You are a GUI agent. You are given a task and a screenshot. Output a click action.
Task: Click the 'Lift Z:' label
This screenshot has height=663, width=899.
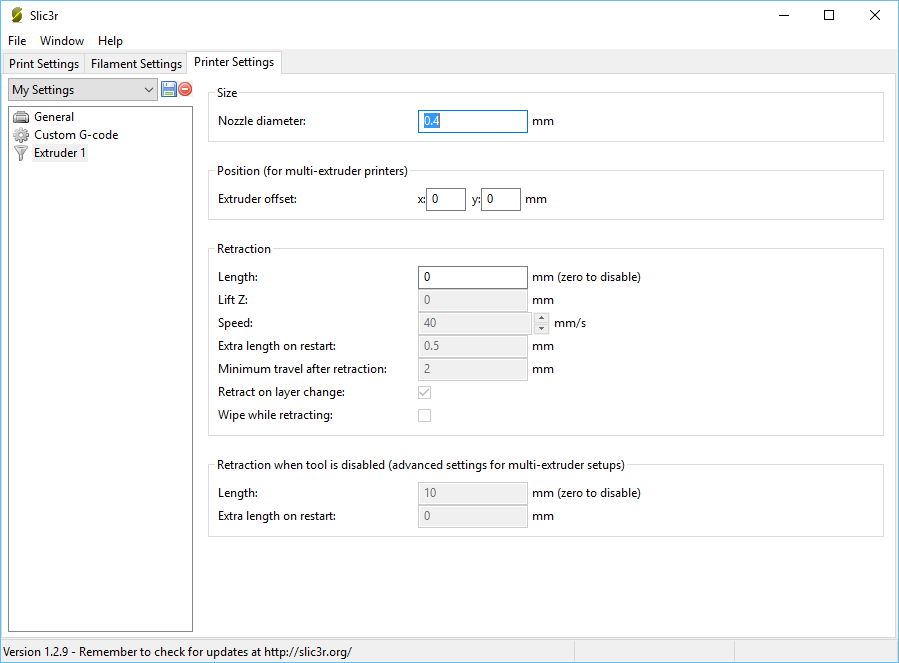click(x=233, y=300)
